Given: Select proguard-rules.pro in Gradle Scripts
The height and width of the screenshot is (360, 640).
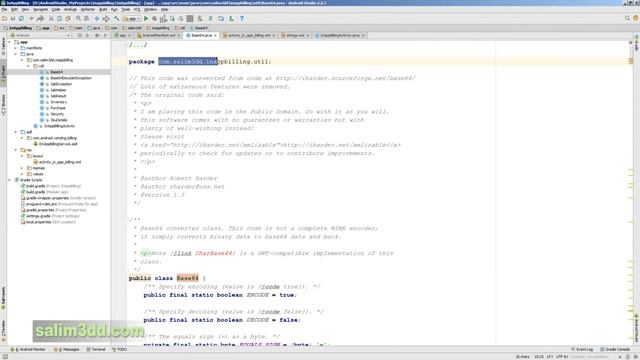Looking at the screenshot, I should pyautogui.click(x=41, y=204).
